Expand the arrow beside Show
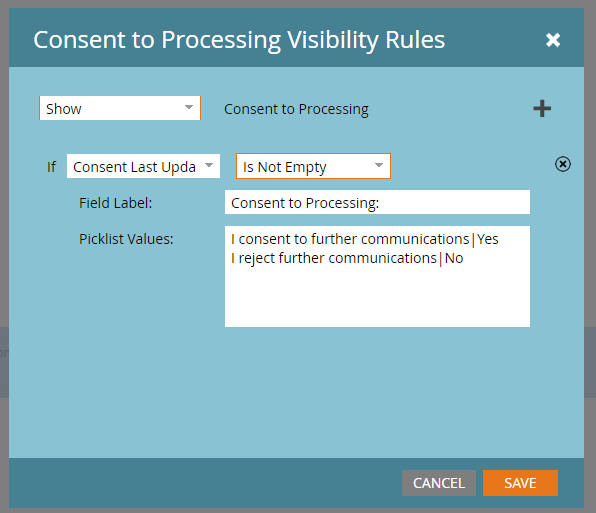 (189, 108)
